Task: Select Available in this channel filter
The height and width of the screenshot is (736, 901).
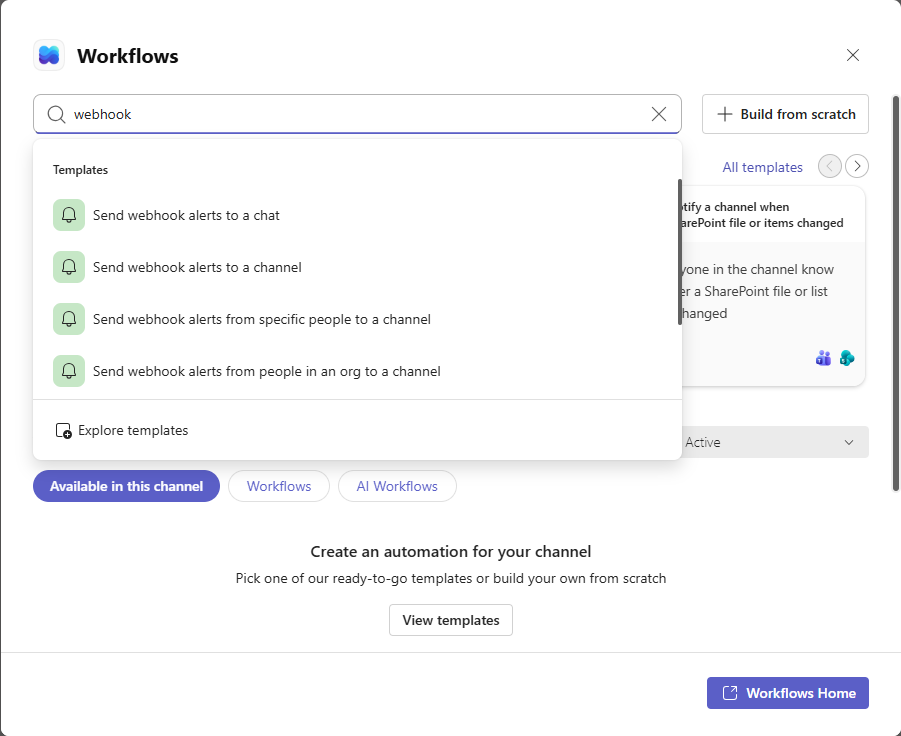Action: (x=126, y=486)
